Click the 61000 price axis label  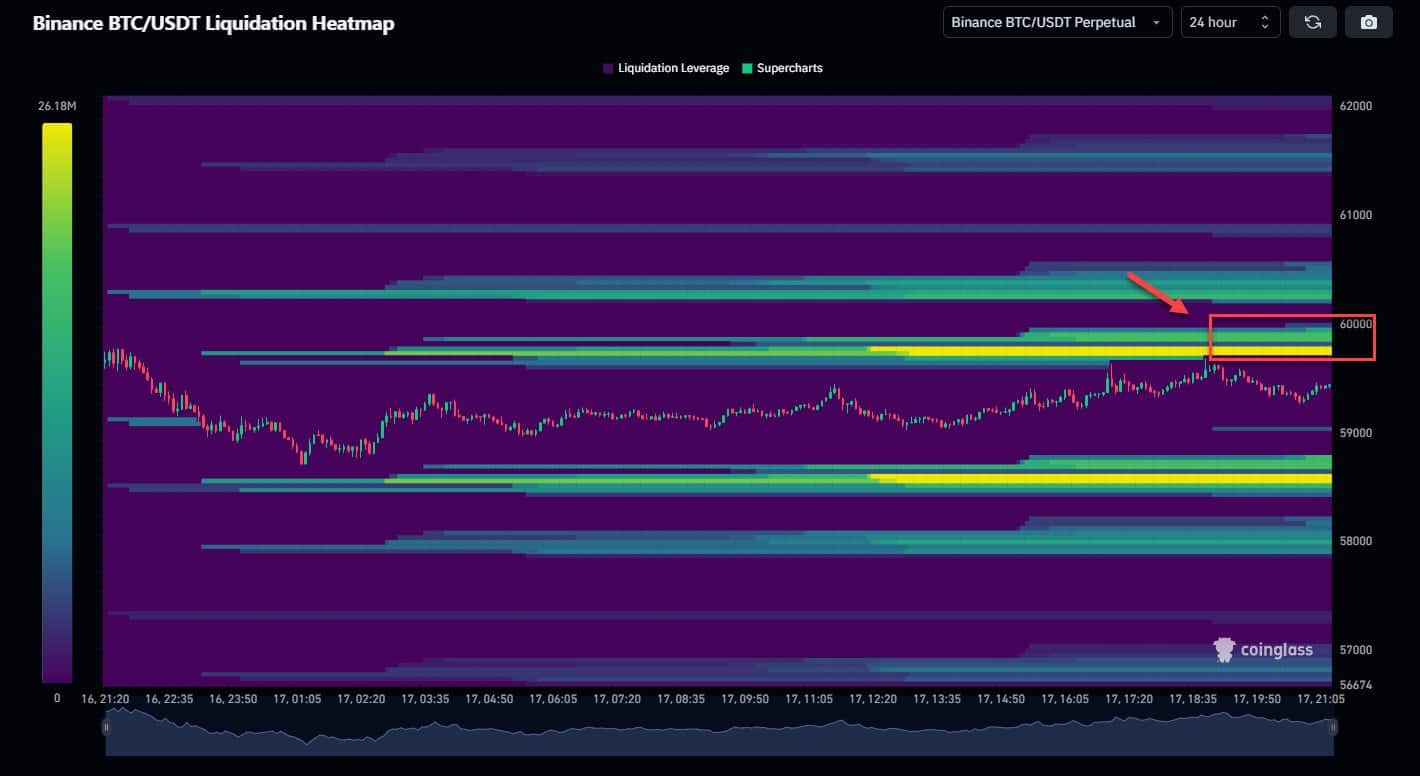(1356, 215)
